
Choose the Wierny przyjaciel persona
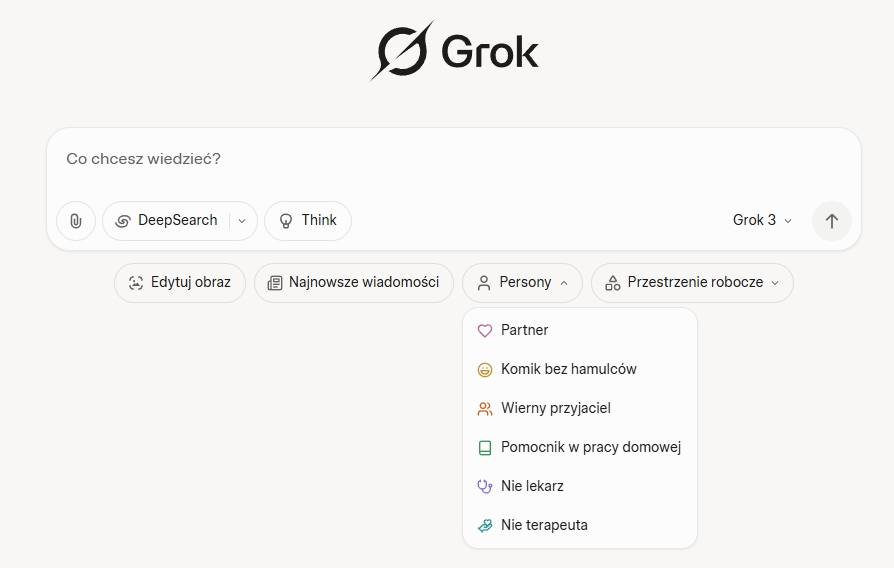580,408
